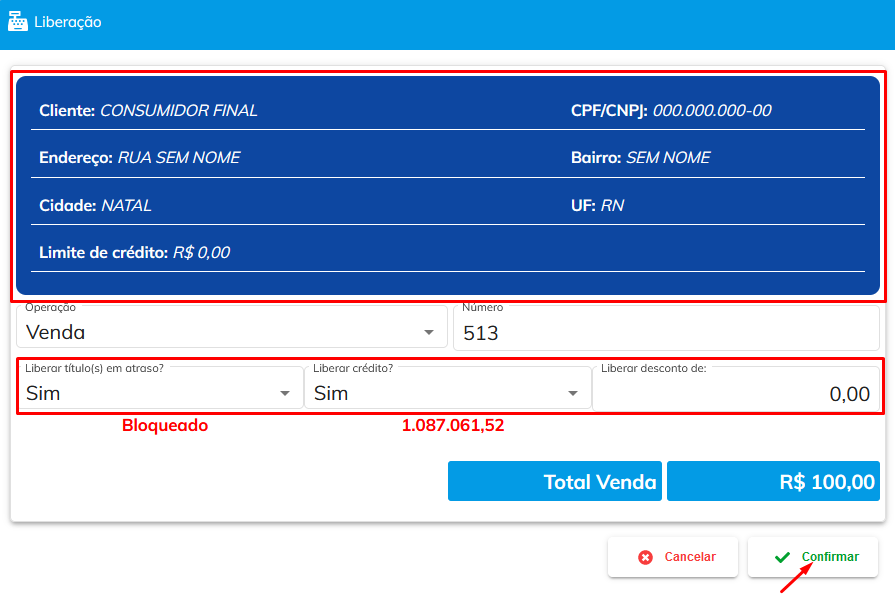
Task: Cancel the liberação with Cancelar
Action: pyautogui.click(x=673, y=557)
